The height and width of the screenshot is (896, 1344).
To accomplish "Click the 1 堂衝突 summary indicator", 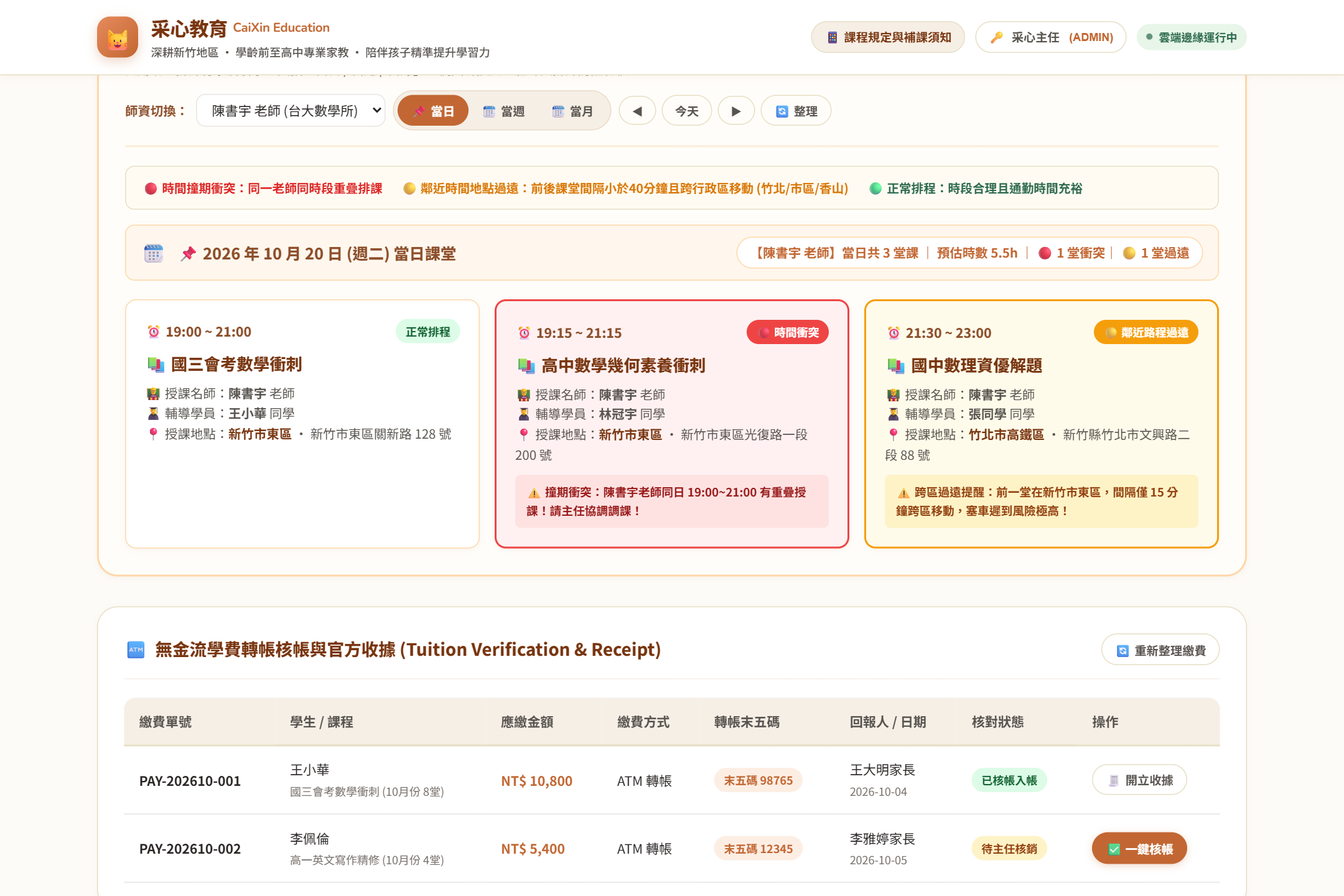I will (1071, 253).
